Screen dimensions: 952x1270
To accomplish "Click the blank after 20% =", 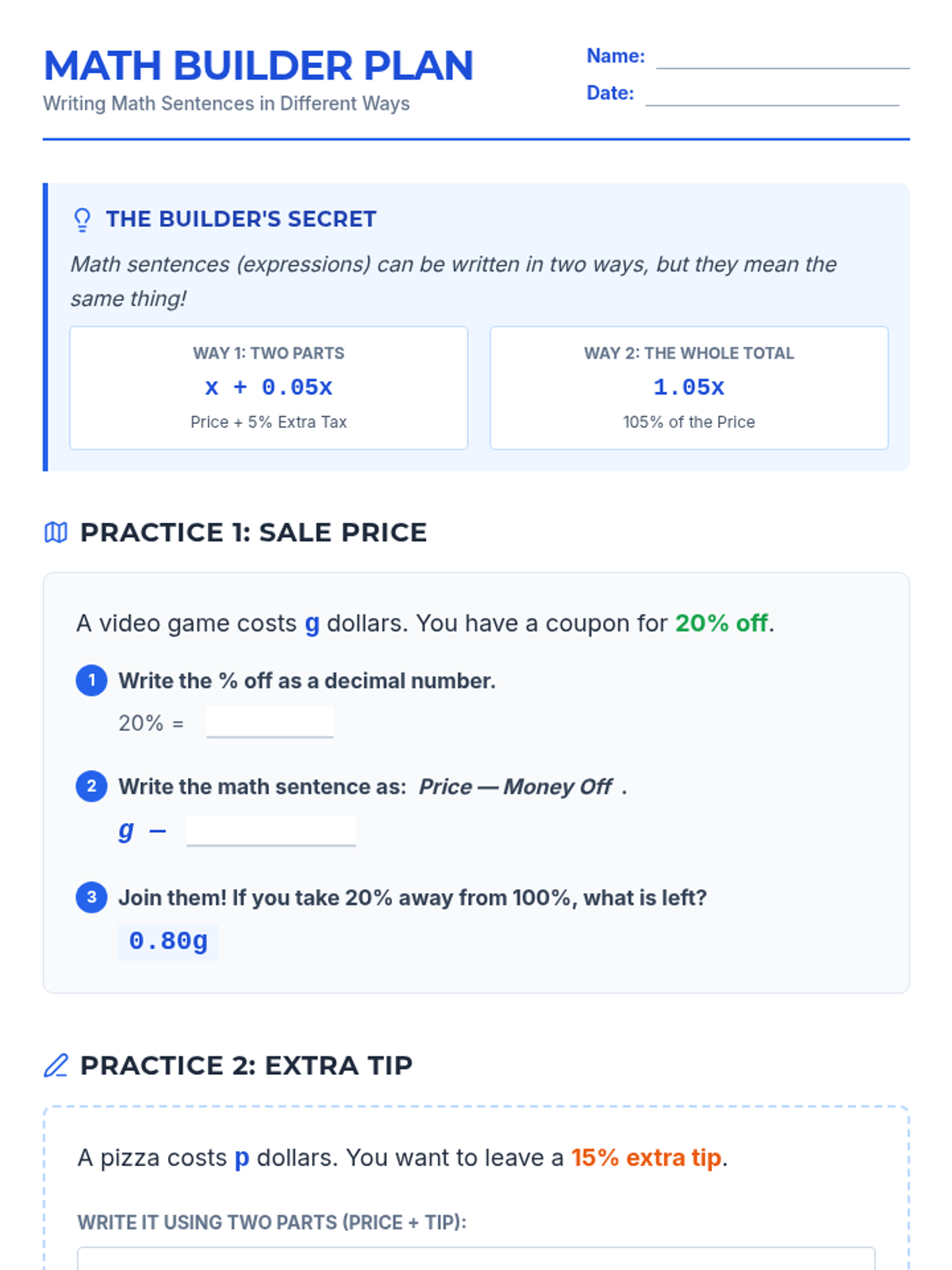I will pos(270,722).
